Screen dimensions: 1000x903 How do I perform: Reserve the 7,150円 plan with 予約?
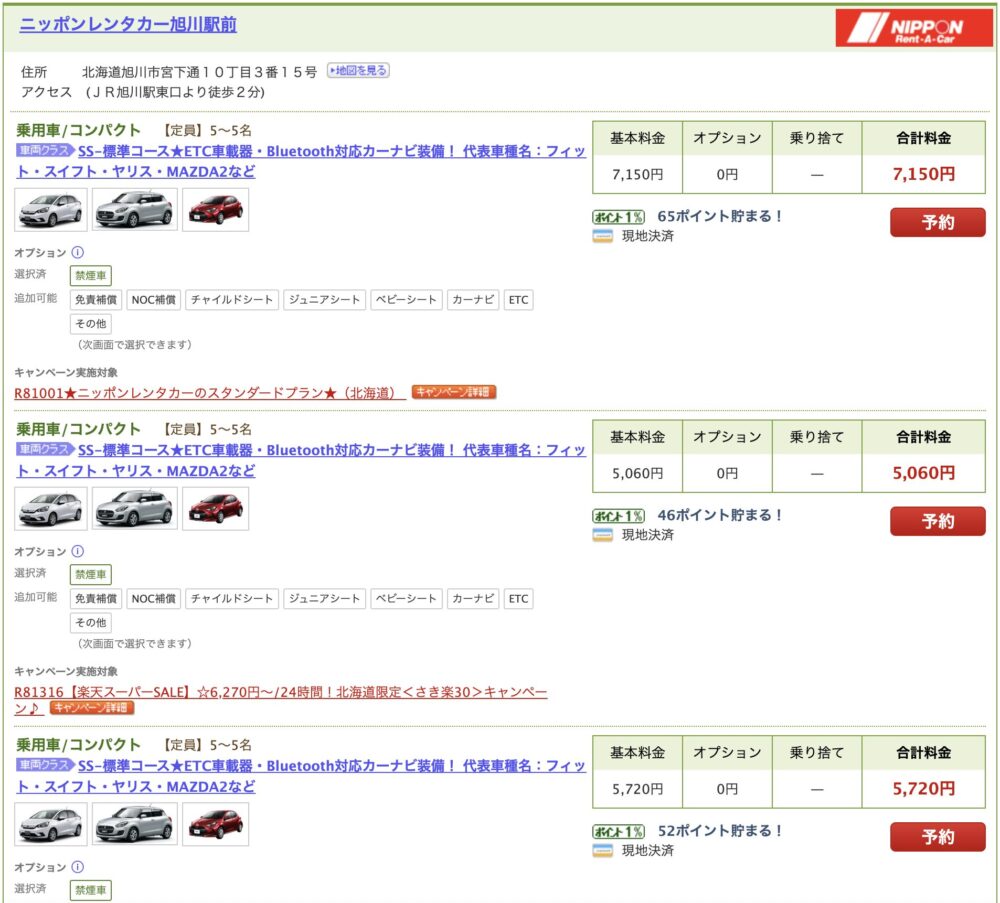coord(938,222)
